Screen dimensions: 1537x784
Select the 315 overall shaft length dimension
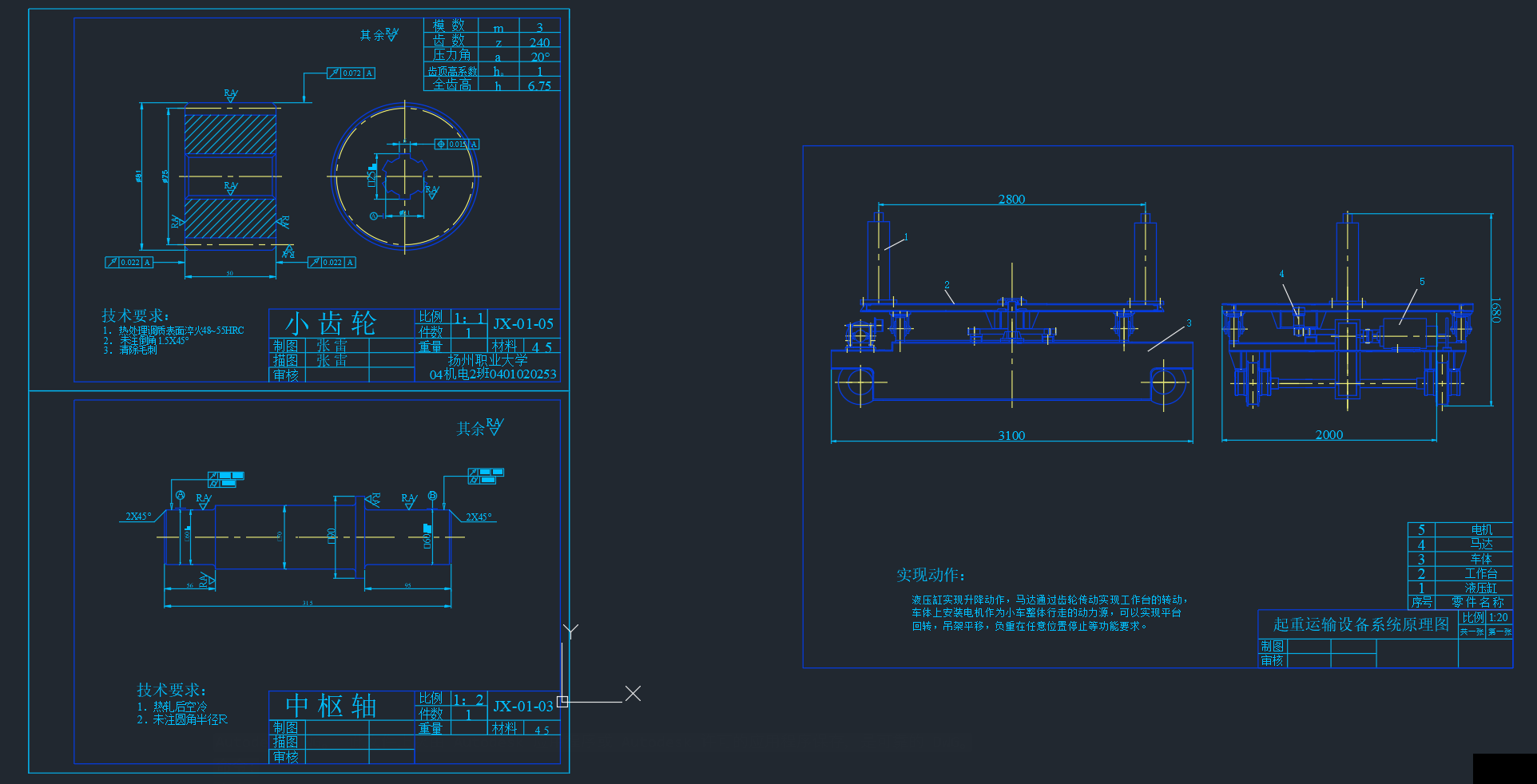click(x=308, y=603)
